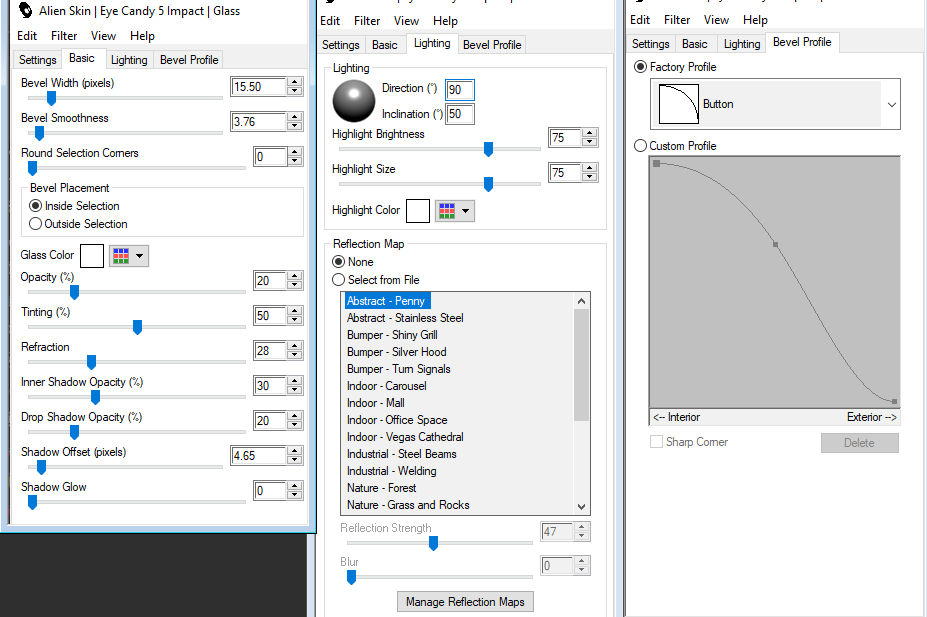Decrease Tinting value spinner down
The width and height of the screenshot is (927, 617).
click(294, 320)
